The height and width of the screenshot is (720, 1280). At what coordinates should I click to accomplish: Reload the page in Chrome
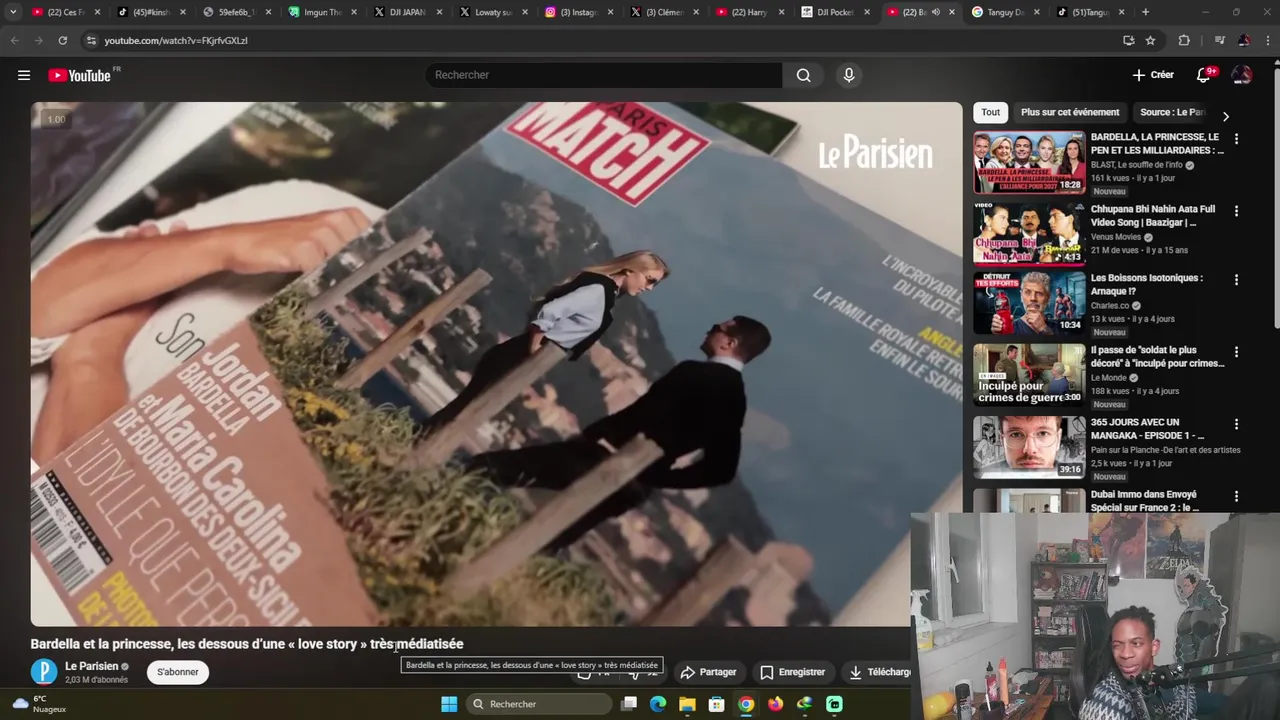(x=62, y=40)
